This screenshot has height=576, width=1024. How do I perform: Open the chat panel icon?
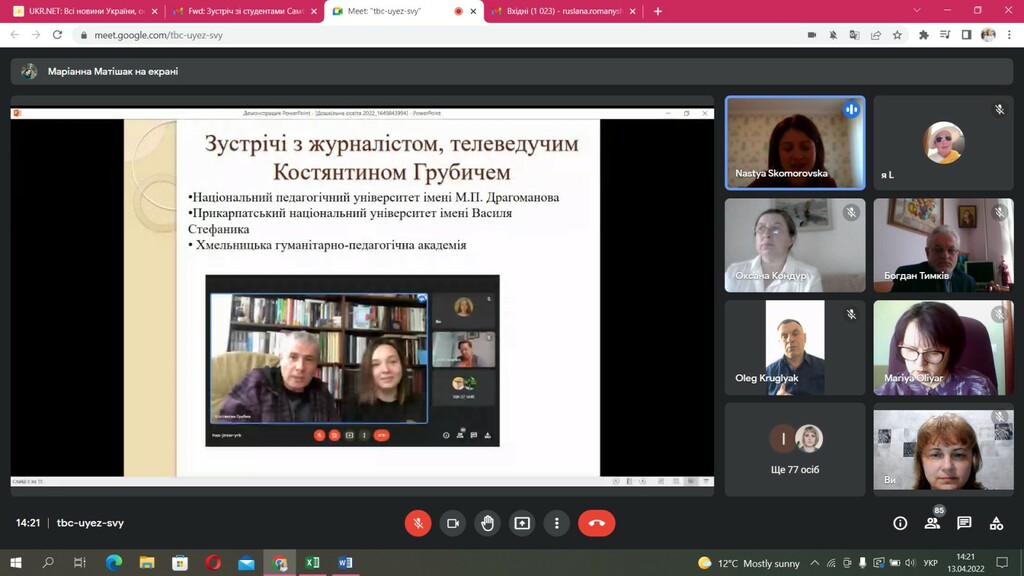[964, 523]
